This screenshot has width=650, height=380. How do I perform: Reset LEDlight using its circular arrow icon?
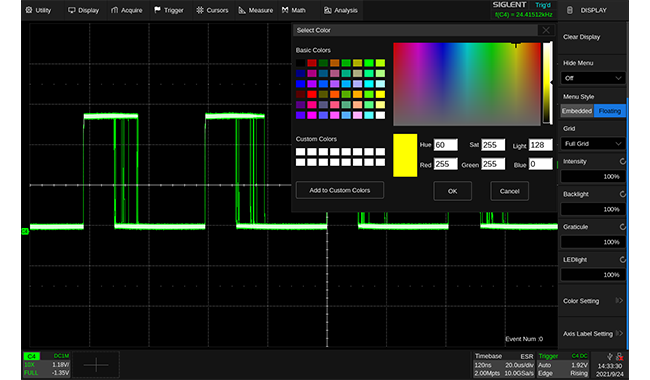click(622, 259)
